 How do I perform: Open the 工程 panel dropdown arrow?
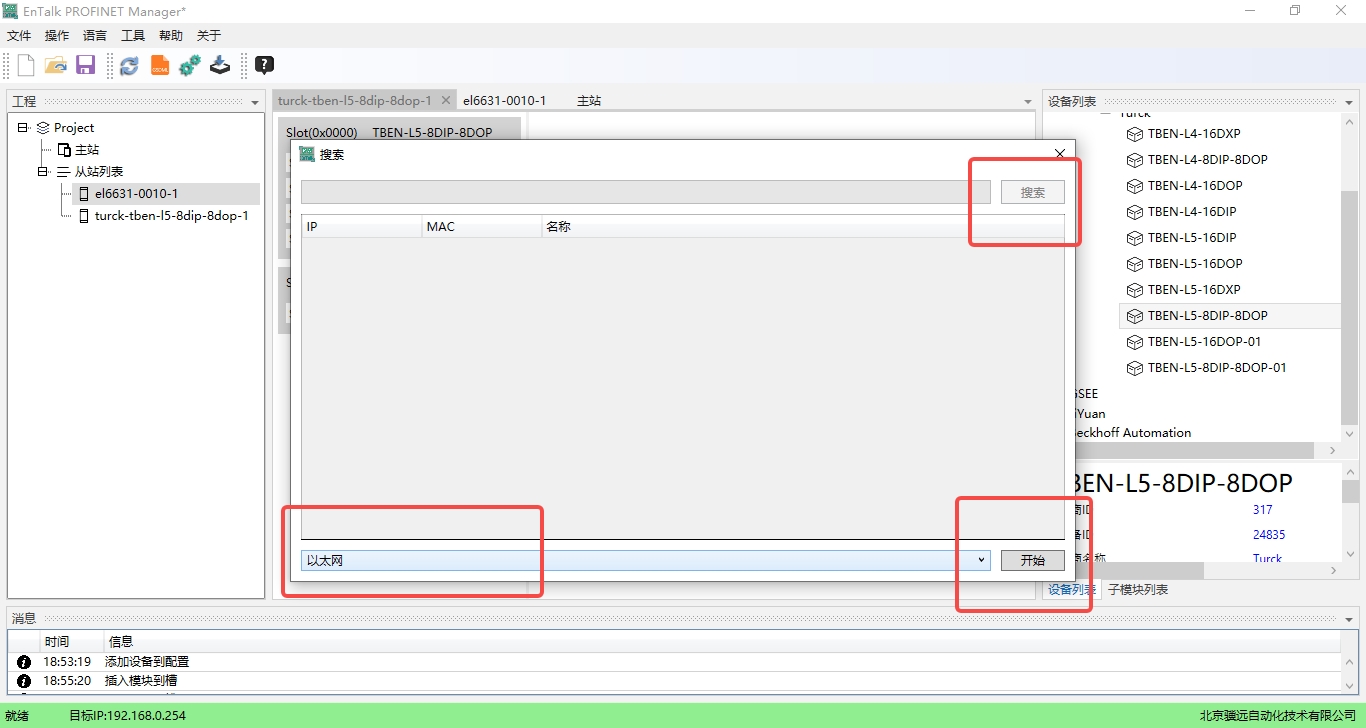(255, 102)
